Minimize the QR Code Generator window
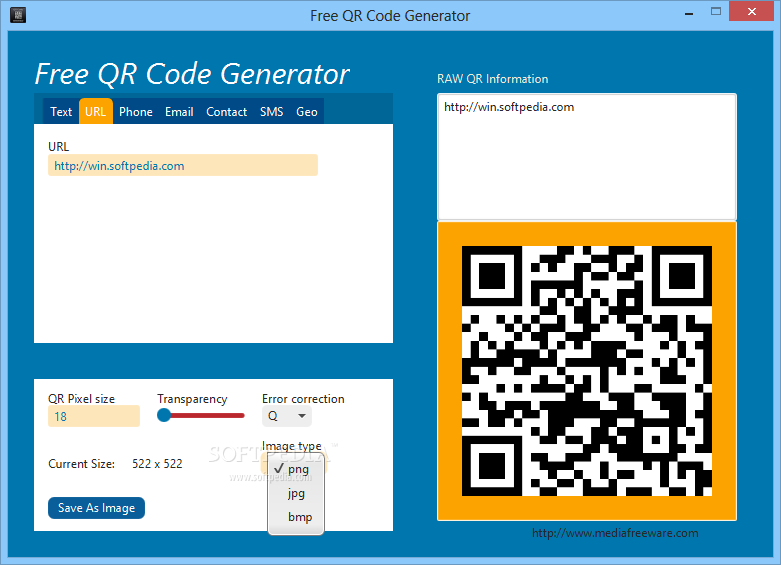This screenshot has width=781, height=565. pyautogui.click(x=689, y=12)
